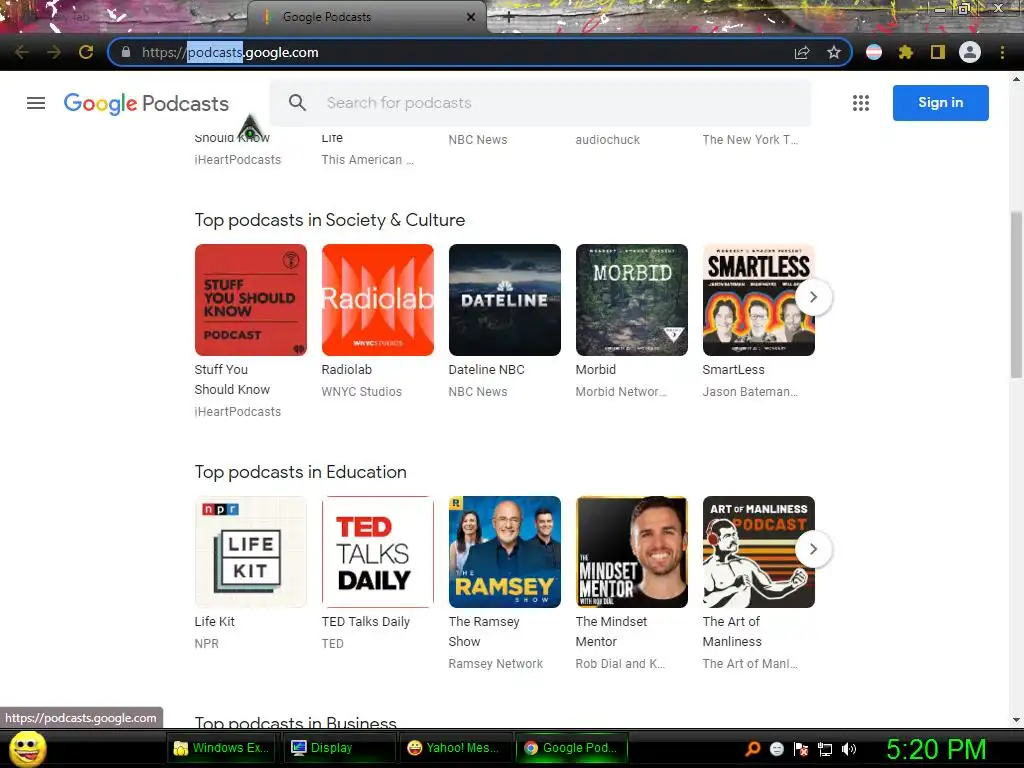
Task: Open the Dateline NBC cover
Action: point(505,300)
